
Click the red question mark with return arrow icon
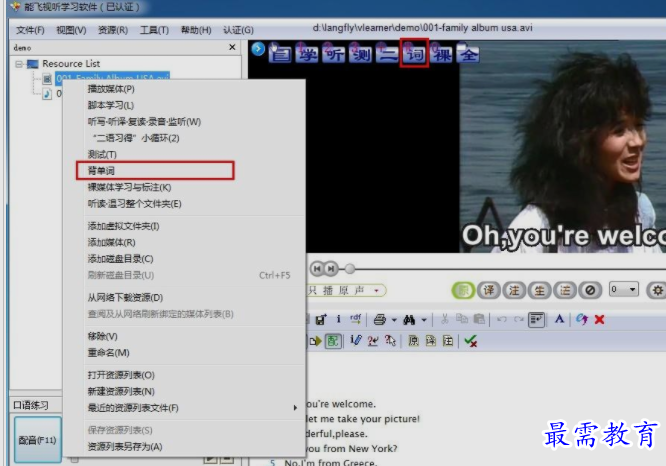click(x=373, y=341)
